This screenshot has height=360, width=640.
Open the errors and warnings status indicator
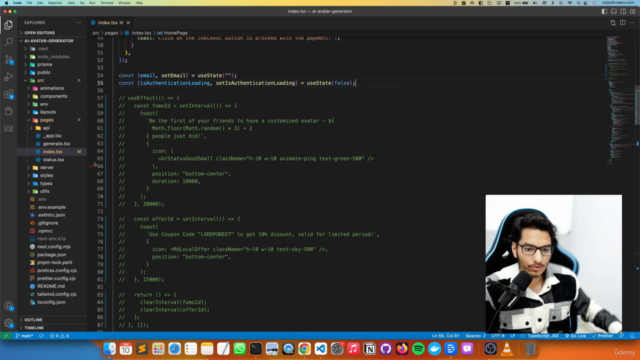pyautogui.click(x=59, y=336)
